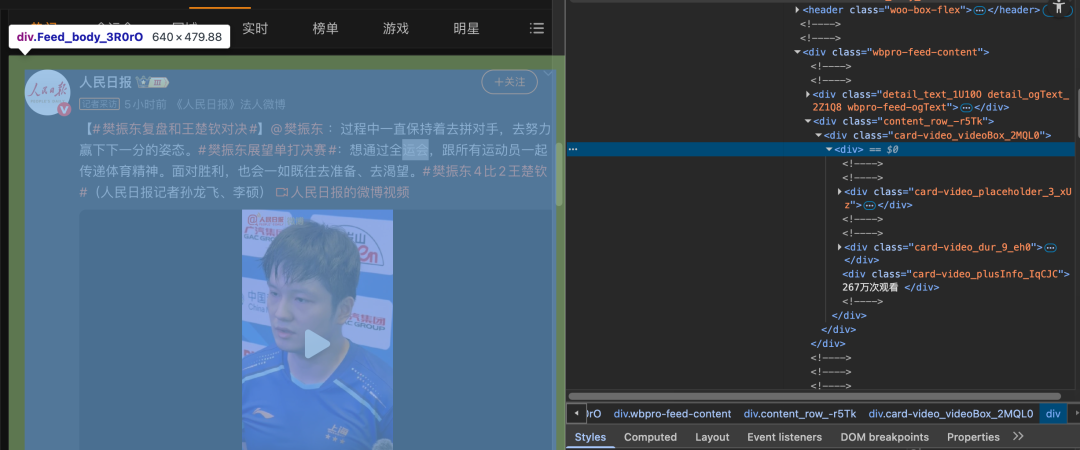Switch to the Computed tab
Screen dimensions: 1080x450
(x=650, y=437)
